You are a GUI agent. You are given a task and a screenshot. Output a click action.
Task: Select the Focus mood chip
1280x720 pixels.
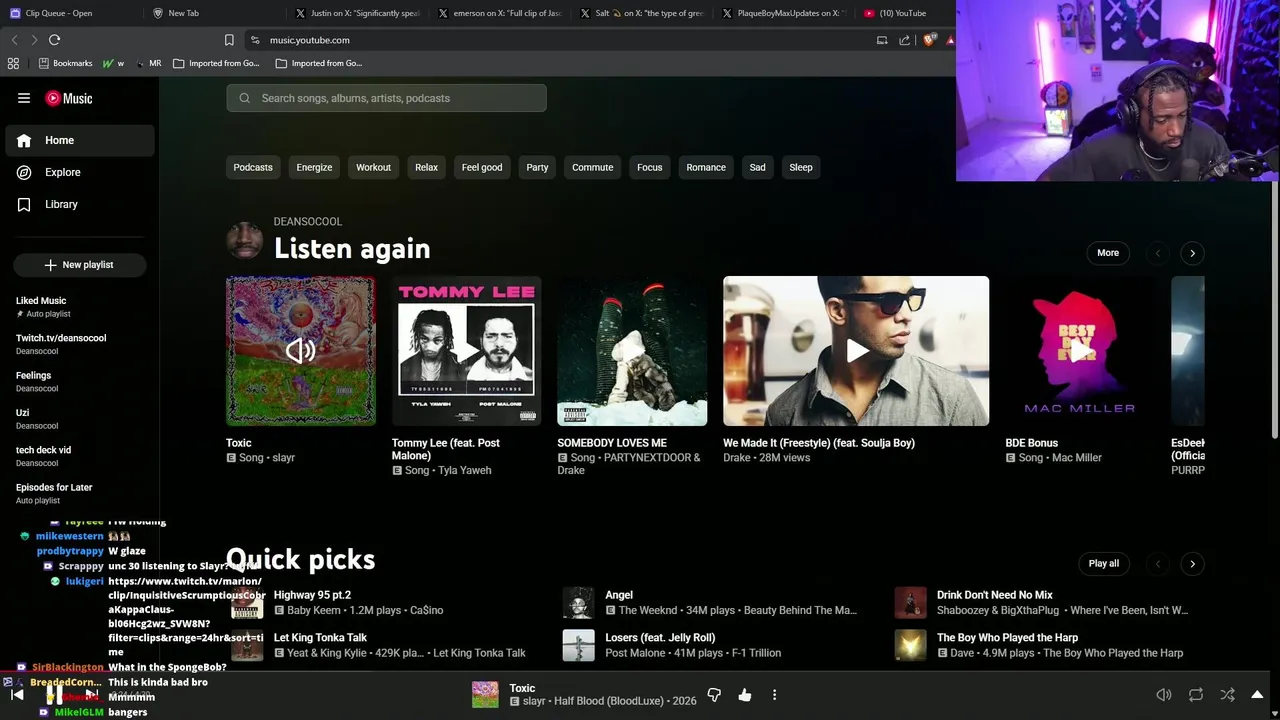(x=649, y=167)
